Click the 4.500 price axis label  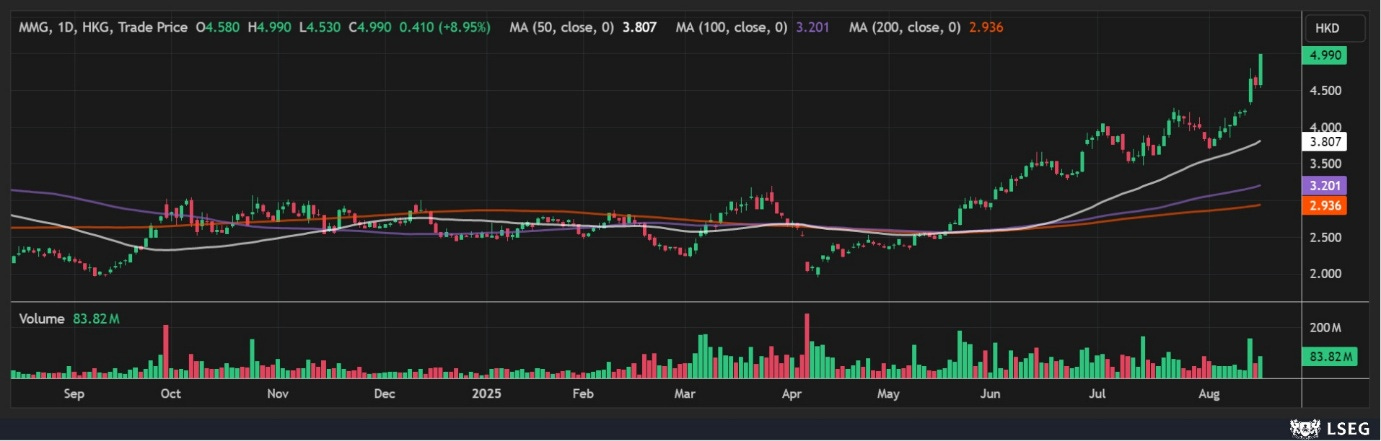(x=1326, y=91)
